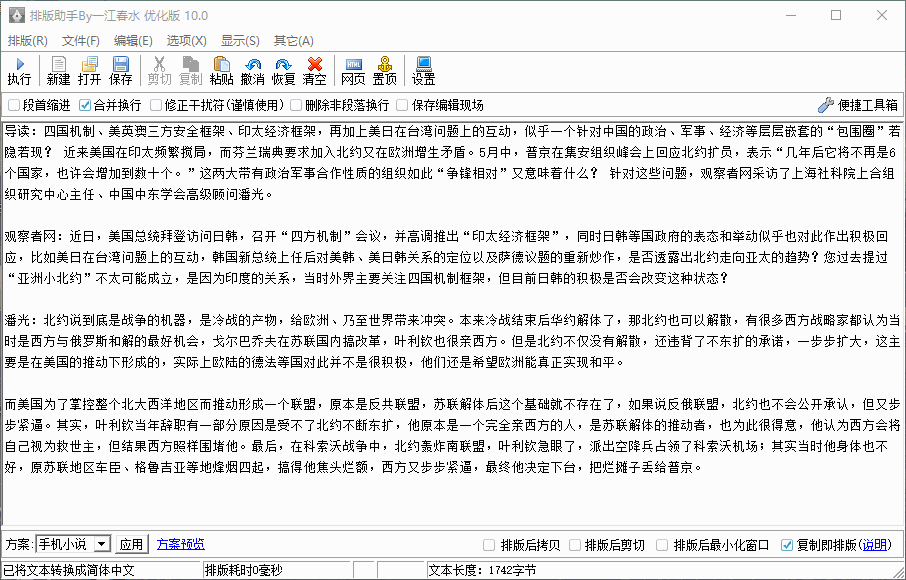Paste text with 粘贴 icon
This screenshot has width=906, height=580.
[221, 71]
